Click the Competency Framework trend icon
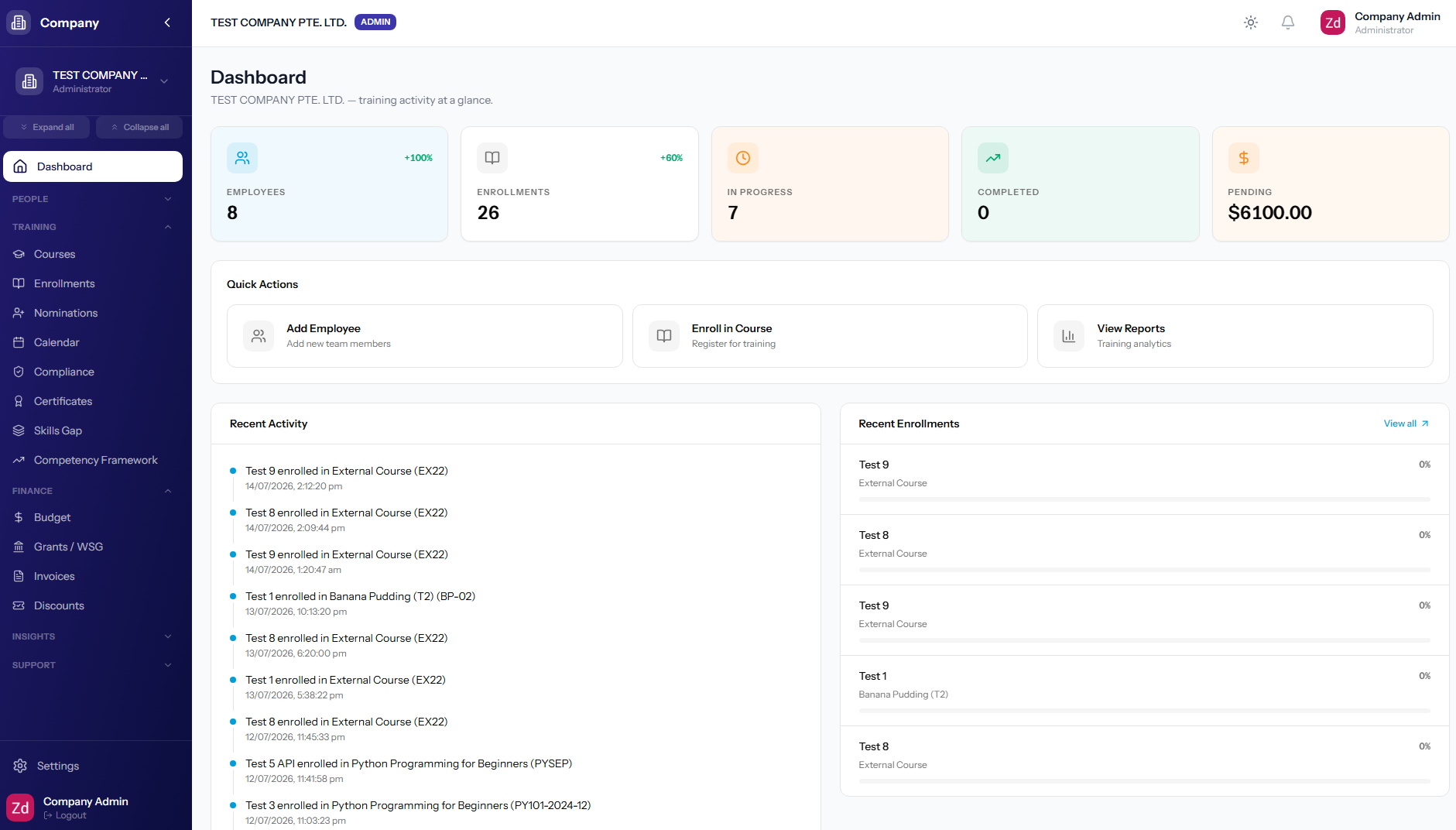The height and width of the screenshot is (830, 1456). click(x=19, y=460)
